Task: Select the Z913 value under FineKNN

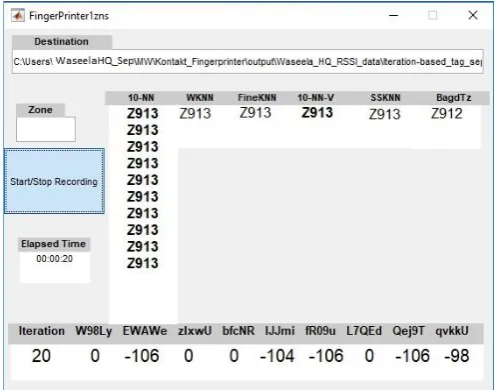Action: (255, 113)
